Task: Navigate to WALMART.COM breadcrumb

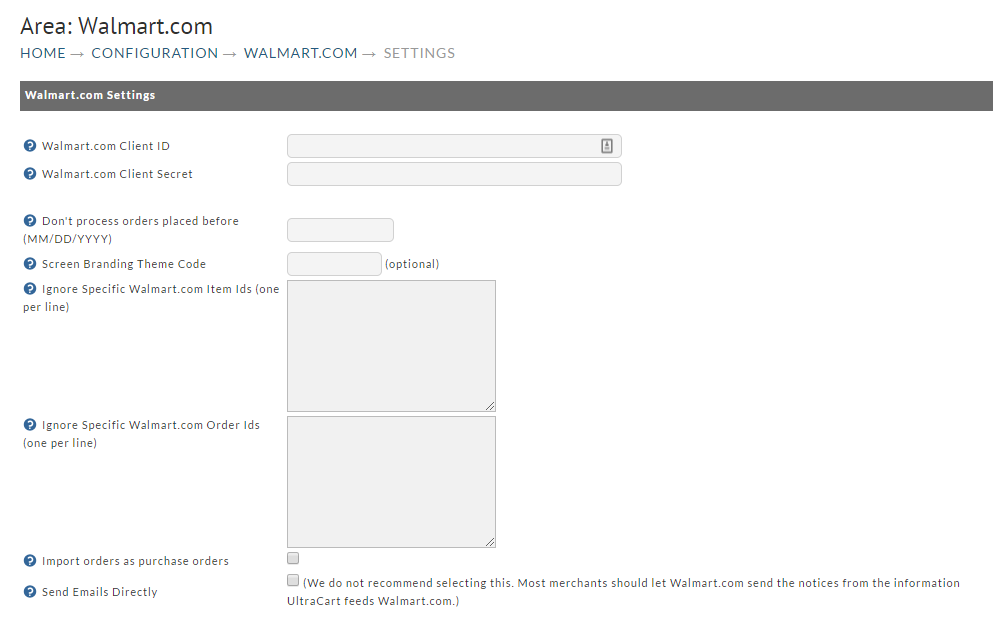Action: click(x=301, y=53)
